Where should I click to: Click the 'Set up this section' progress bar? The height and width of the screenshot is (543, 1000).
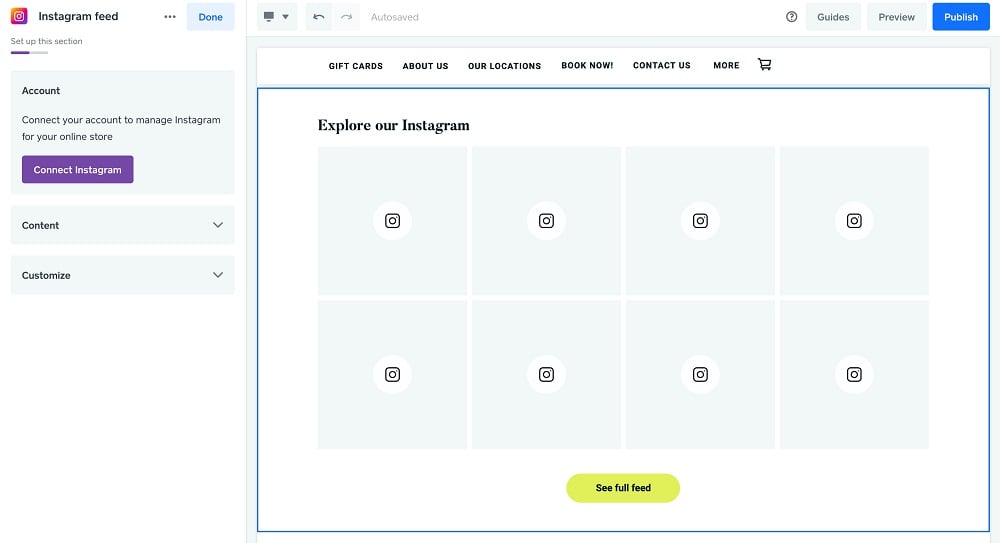[x=29, y=52]
